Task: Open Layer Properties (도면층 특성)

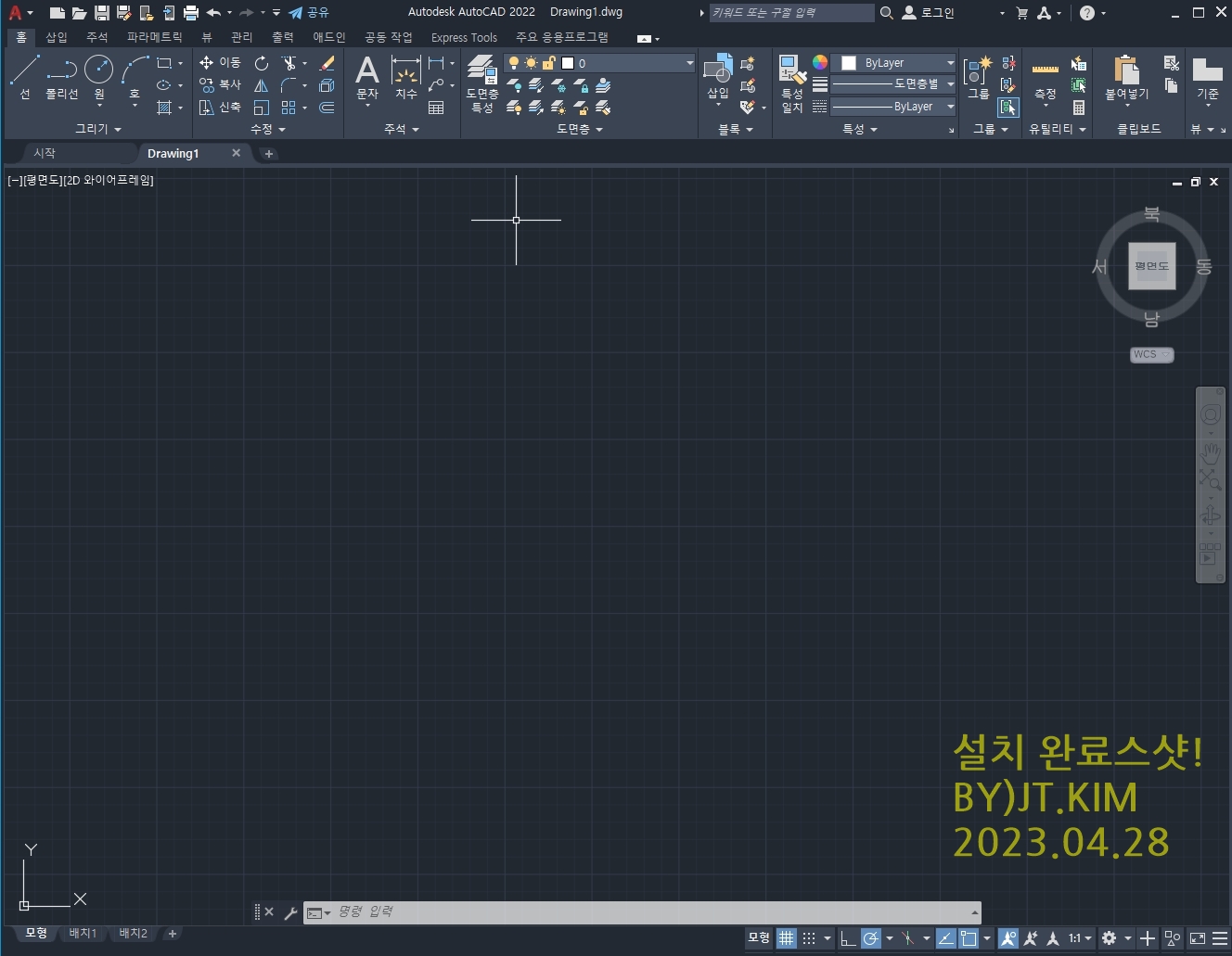Action: [482, 83]
